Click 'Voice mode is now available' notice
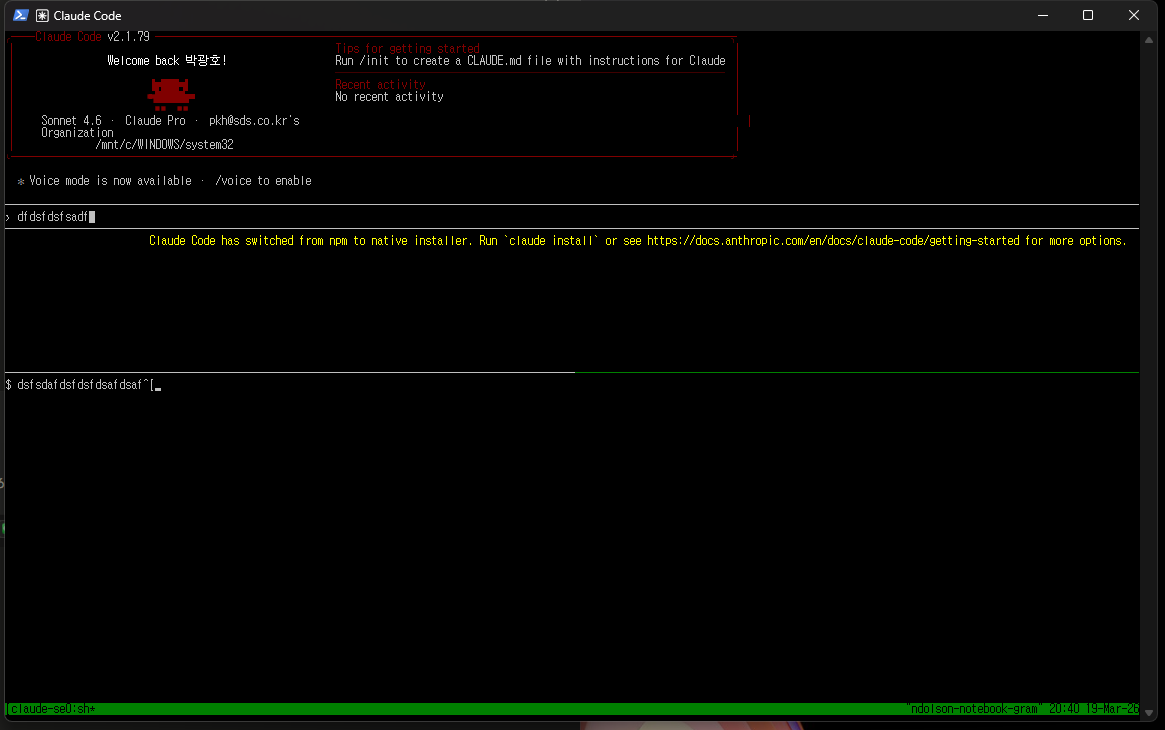This screenshot has width=1165, height=730. coord(110,180)
